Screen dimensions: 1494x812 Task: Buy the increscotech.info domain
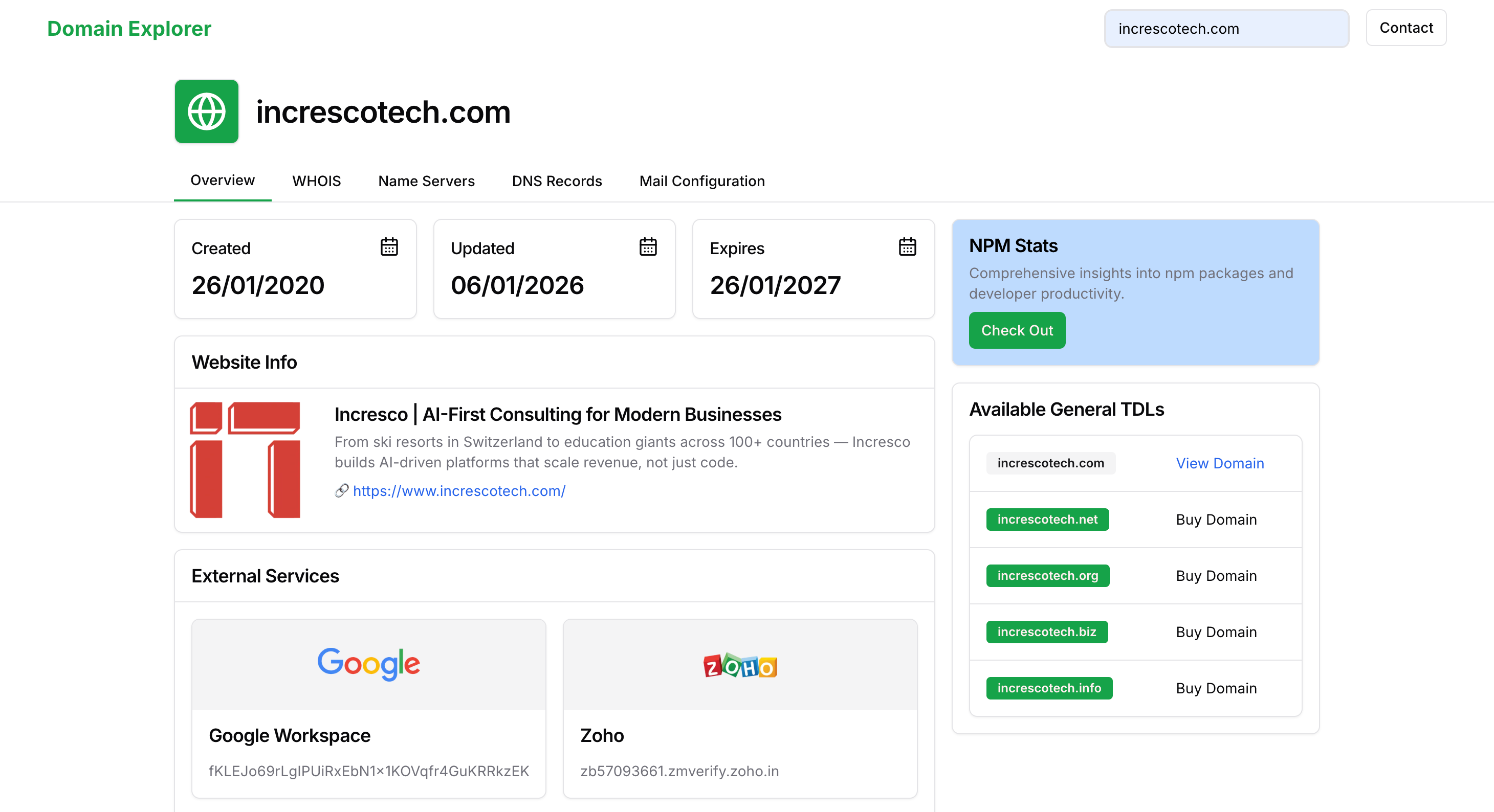click(1216, 688)
